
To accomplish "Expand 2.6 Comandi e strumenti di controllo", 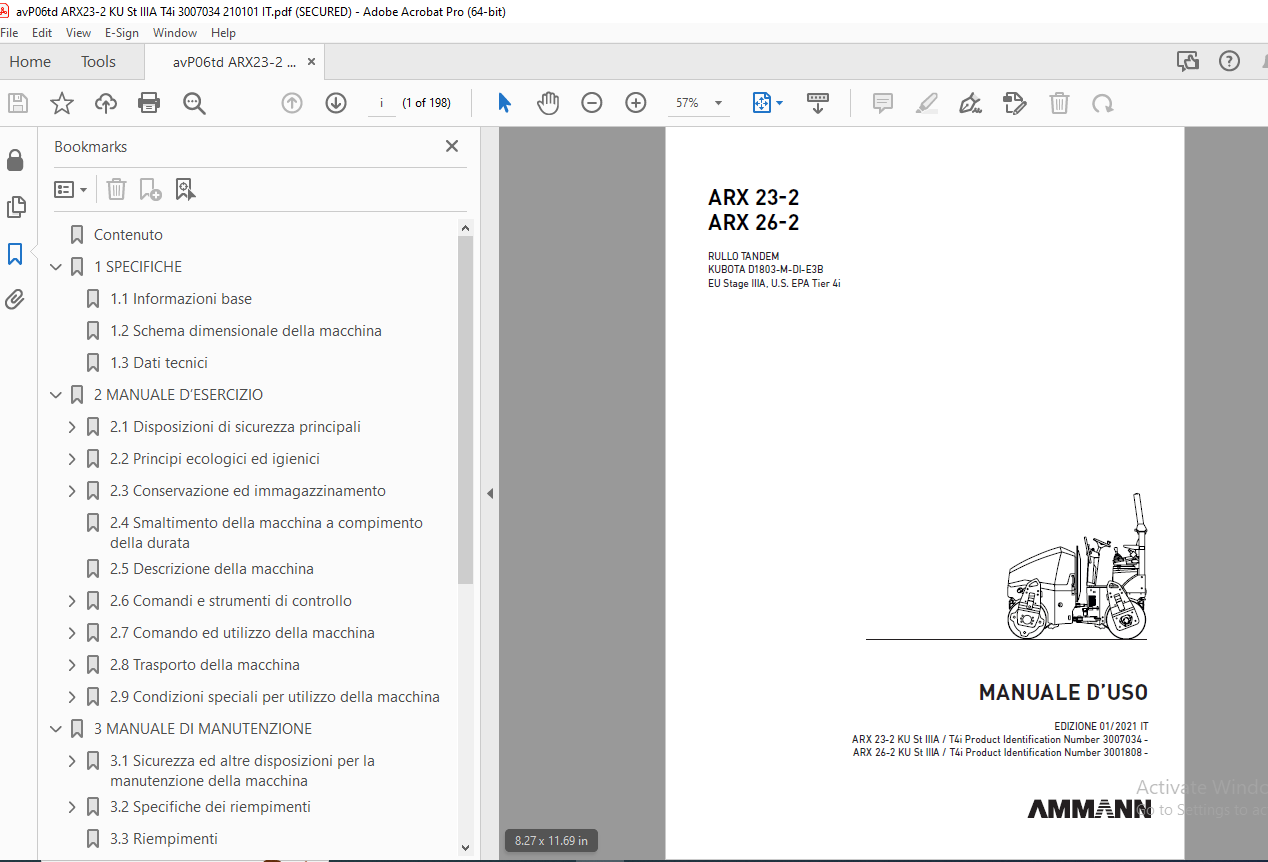I will [x=72, y=601].
